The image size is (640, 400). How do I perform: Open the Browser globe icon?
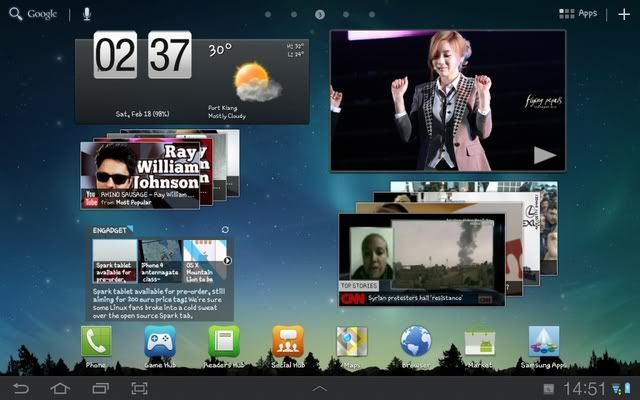416,342
